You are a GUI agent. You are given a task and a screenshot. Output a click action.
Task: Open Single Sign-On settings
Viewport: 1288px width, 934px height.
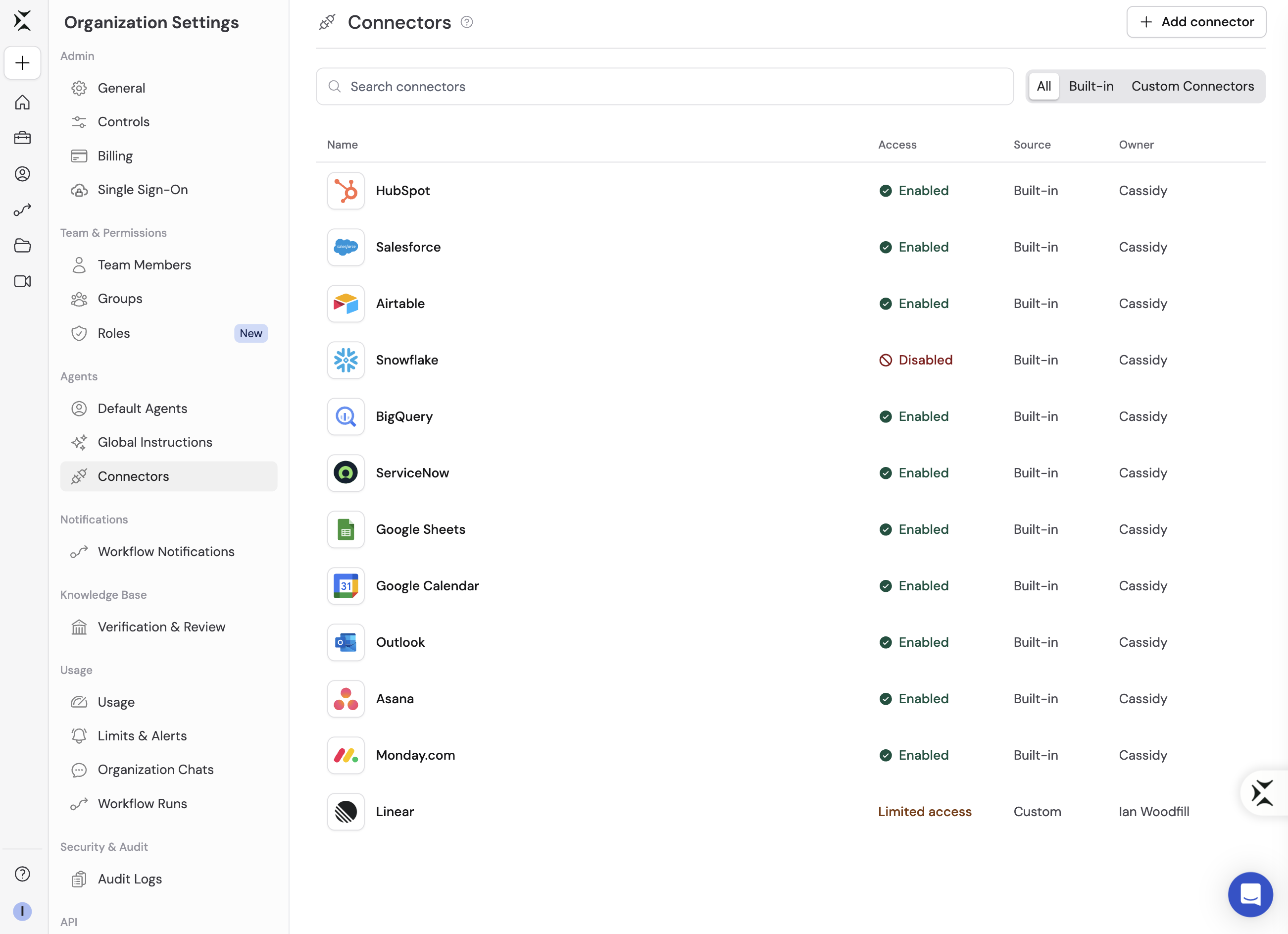pyautogui.click(x=169, y=190)
